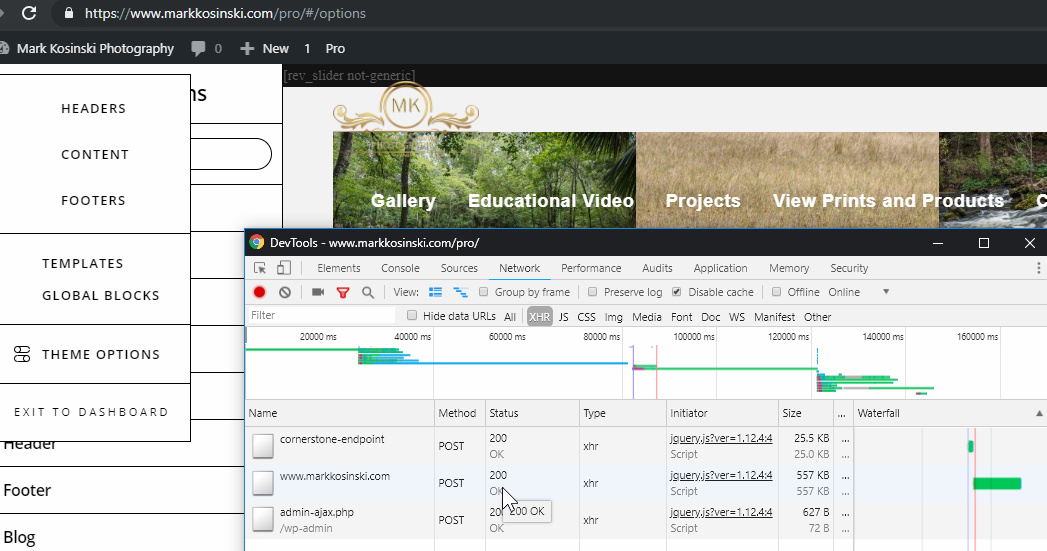Open CONTENT in the builder menu
Image resolution: width=1047 pixels, height=551 pixels.
click(x=95, y=154)
